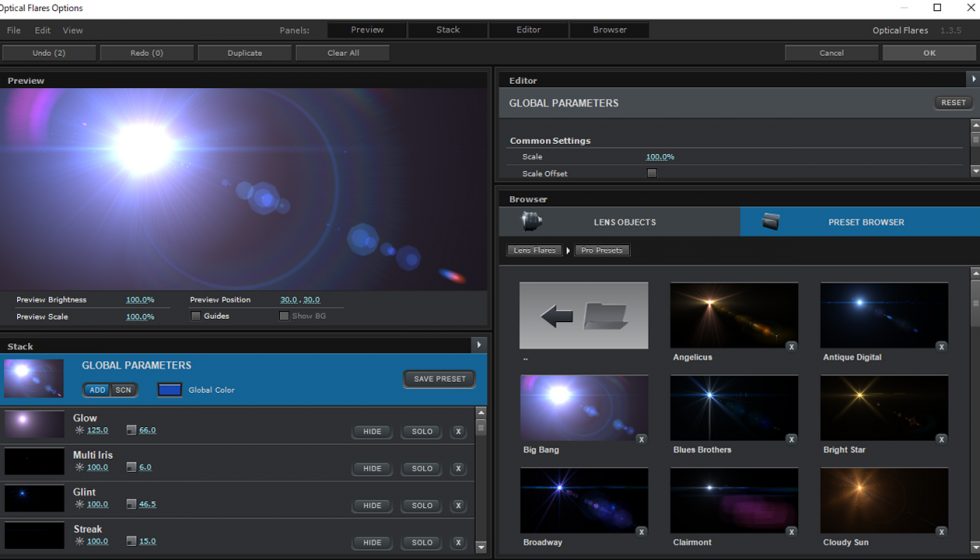
Task: Click the X icon on Big Bang preset
Action: point(641,439)
